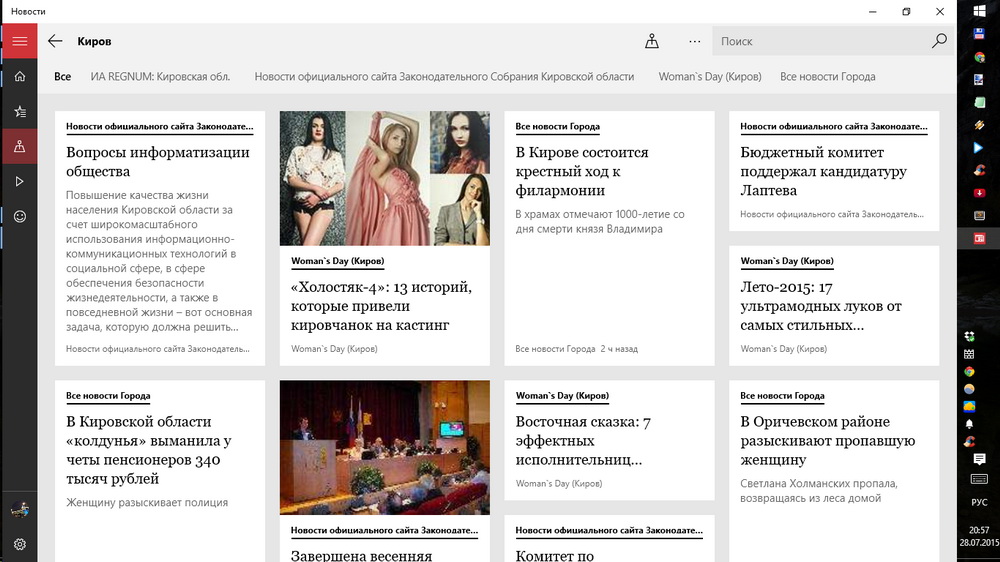This screenshot has height=562, width=1000.
Task: Click the conference hall photo thumbnail
Action: (385, 447)
